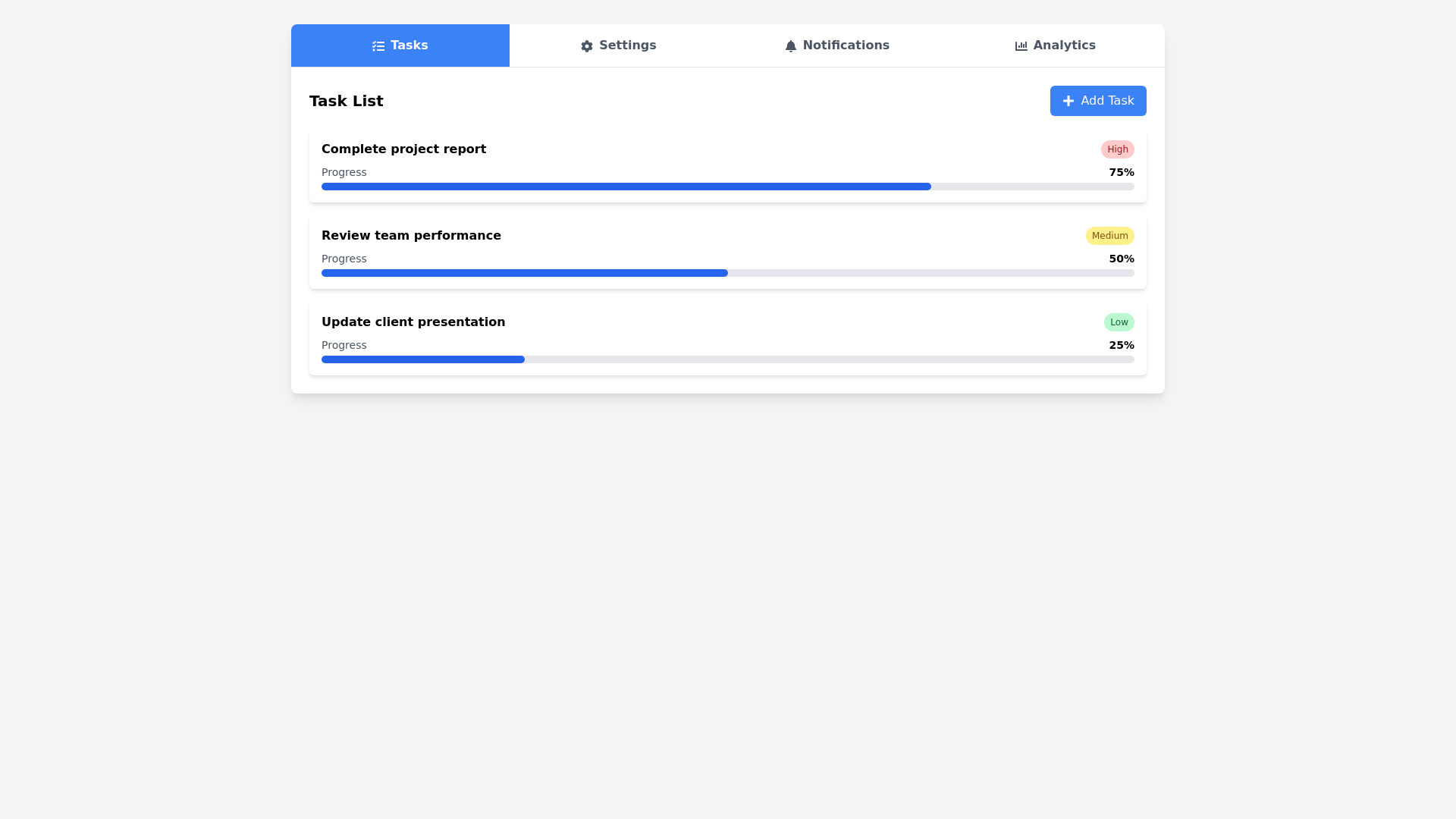Select the Update client presentation title
The height and width of the screenshot is (819, 1456).
click(x=413, y=322)
